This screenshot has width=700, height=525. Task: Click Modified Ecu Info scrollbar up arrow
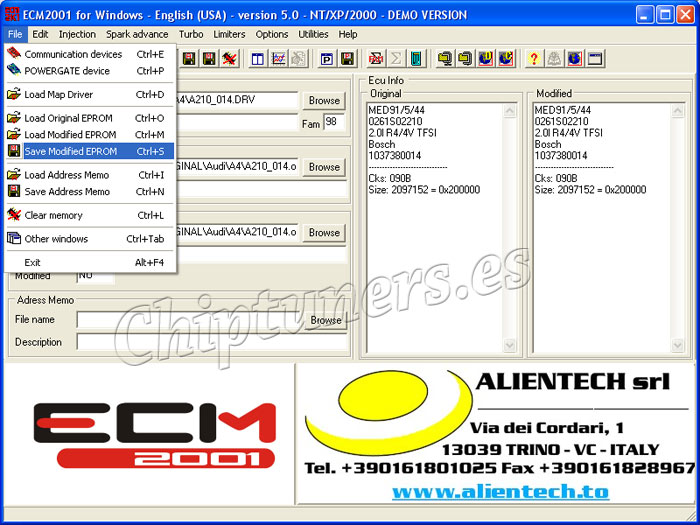[x=677, y=111]
